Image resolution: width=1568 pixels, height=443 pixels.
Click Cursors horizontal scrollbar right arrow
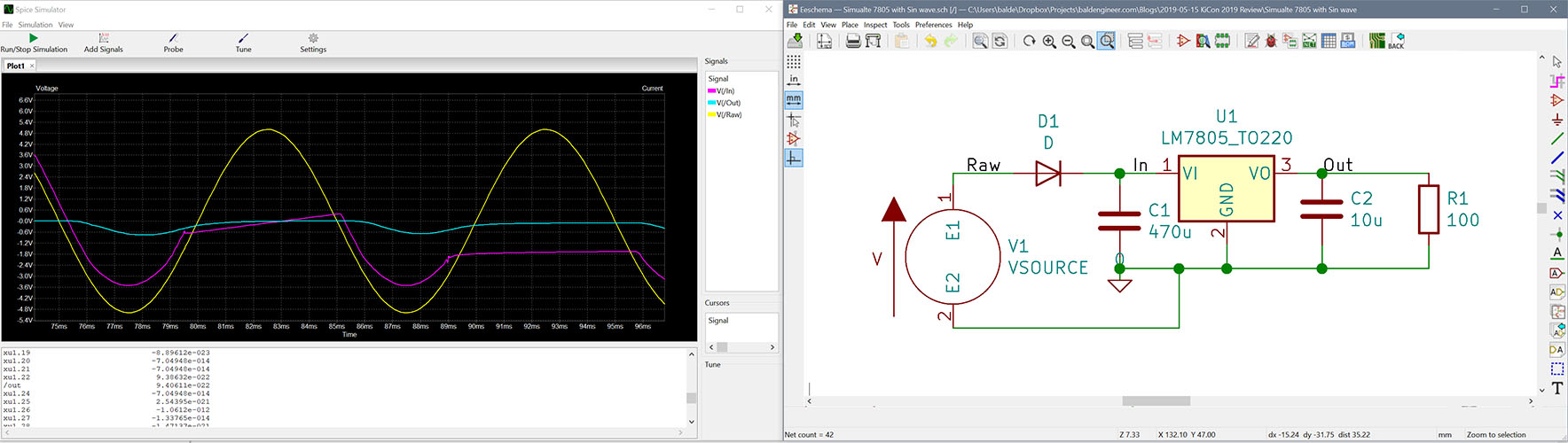772,347
